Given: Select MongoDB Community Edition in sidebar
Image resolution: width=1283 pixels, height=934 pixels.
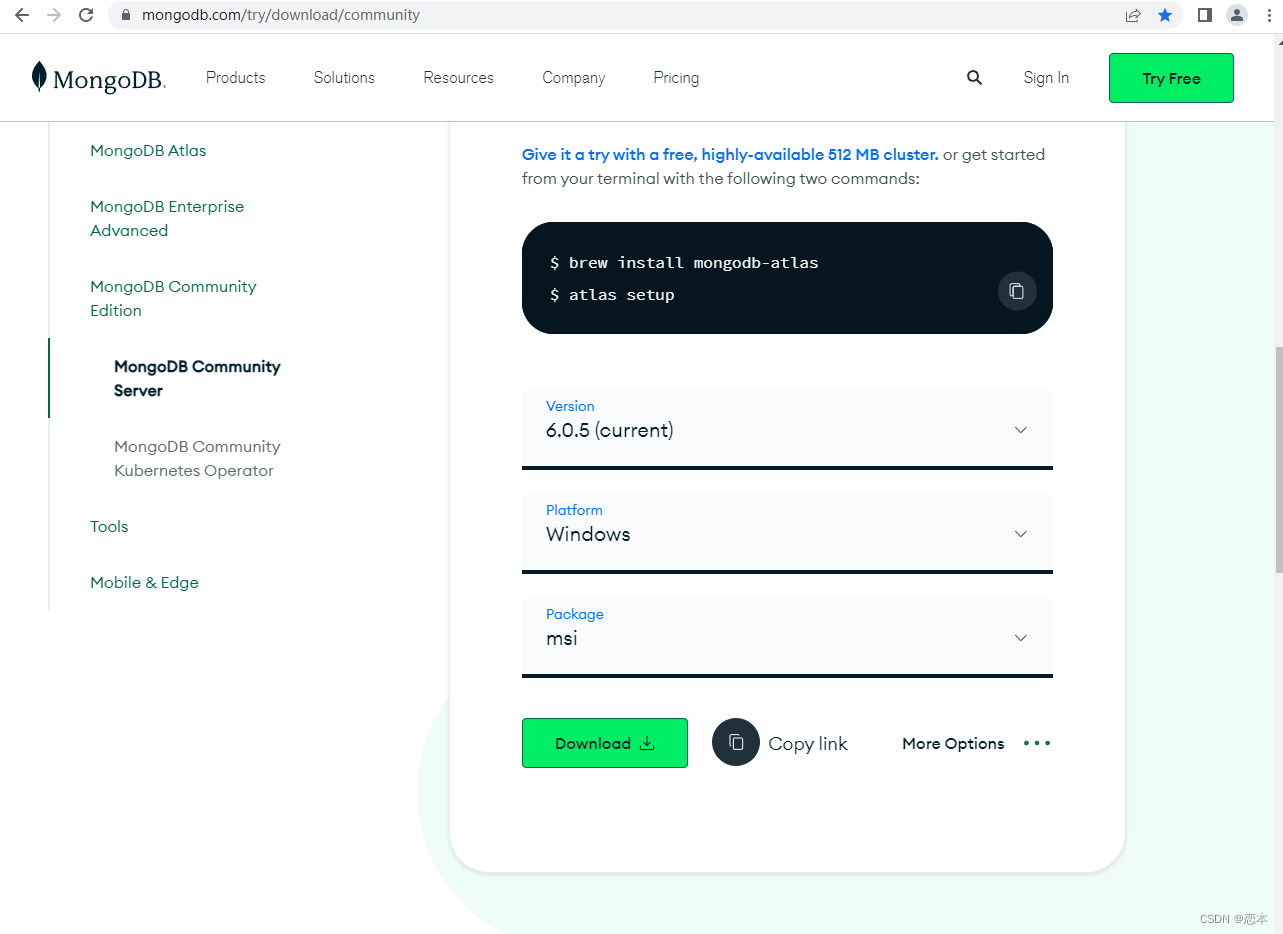Looking at the screenshot, I should (x=173, y=298).
